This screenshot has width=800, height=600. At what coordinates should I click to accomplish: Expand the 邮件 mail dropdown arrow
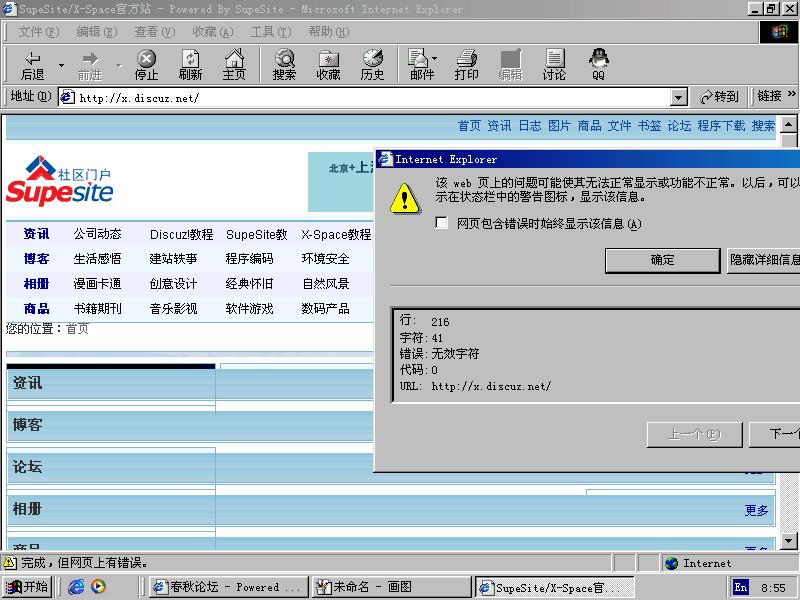(x=435, y=59)
